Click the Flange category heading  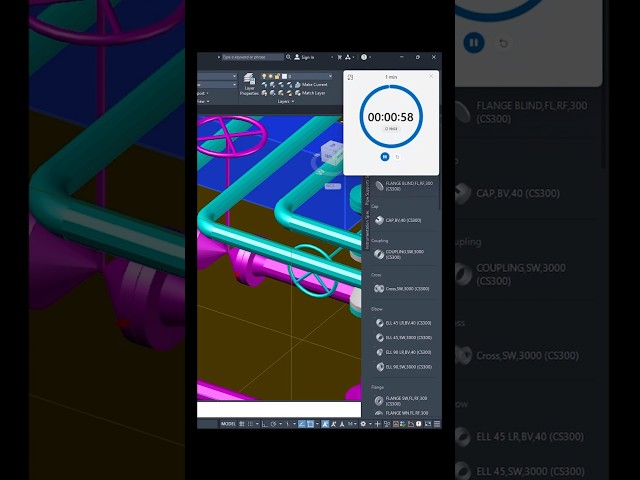point(377,387)
